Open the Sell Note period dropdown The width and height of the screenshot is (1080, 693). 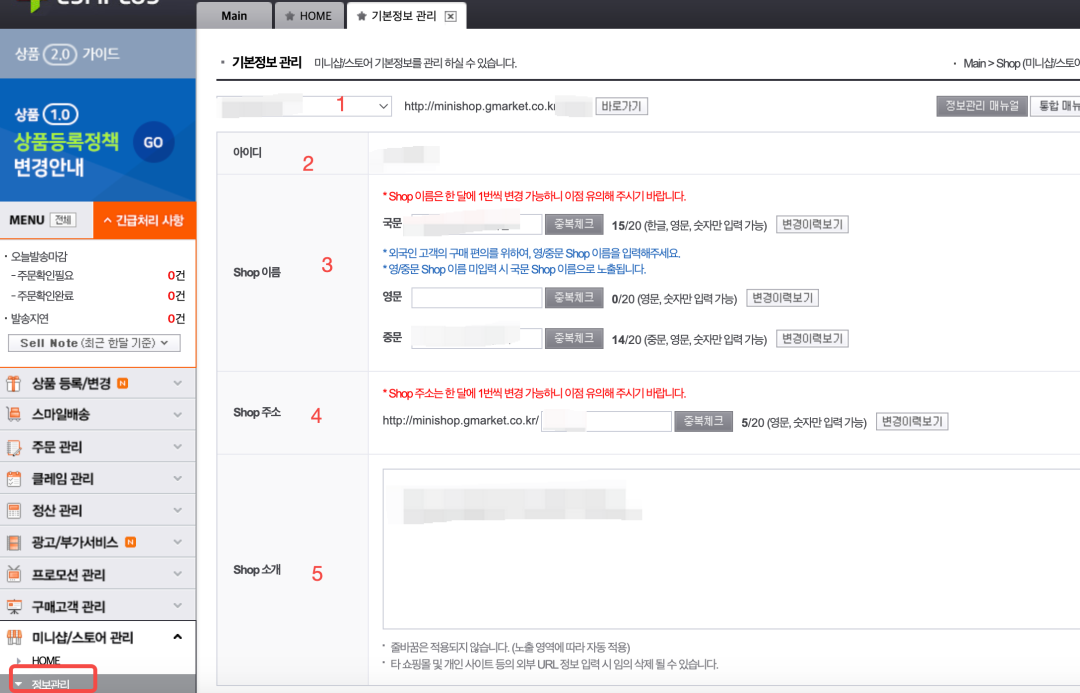point(94,343)
